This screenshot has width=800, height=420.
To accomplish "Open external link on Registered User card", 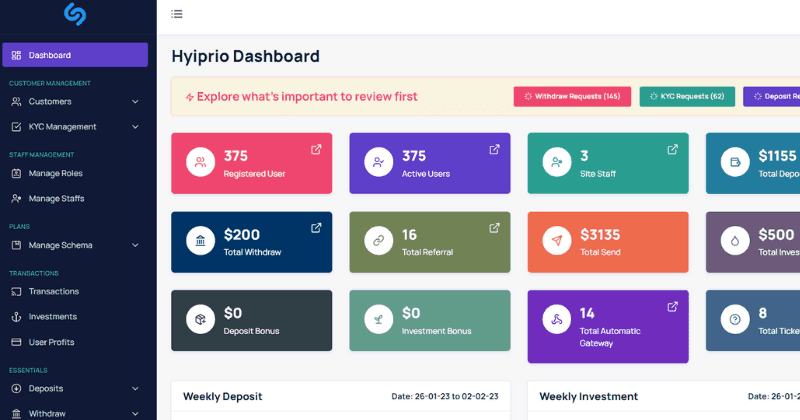I will click(316, 150).
